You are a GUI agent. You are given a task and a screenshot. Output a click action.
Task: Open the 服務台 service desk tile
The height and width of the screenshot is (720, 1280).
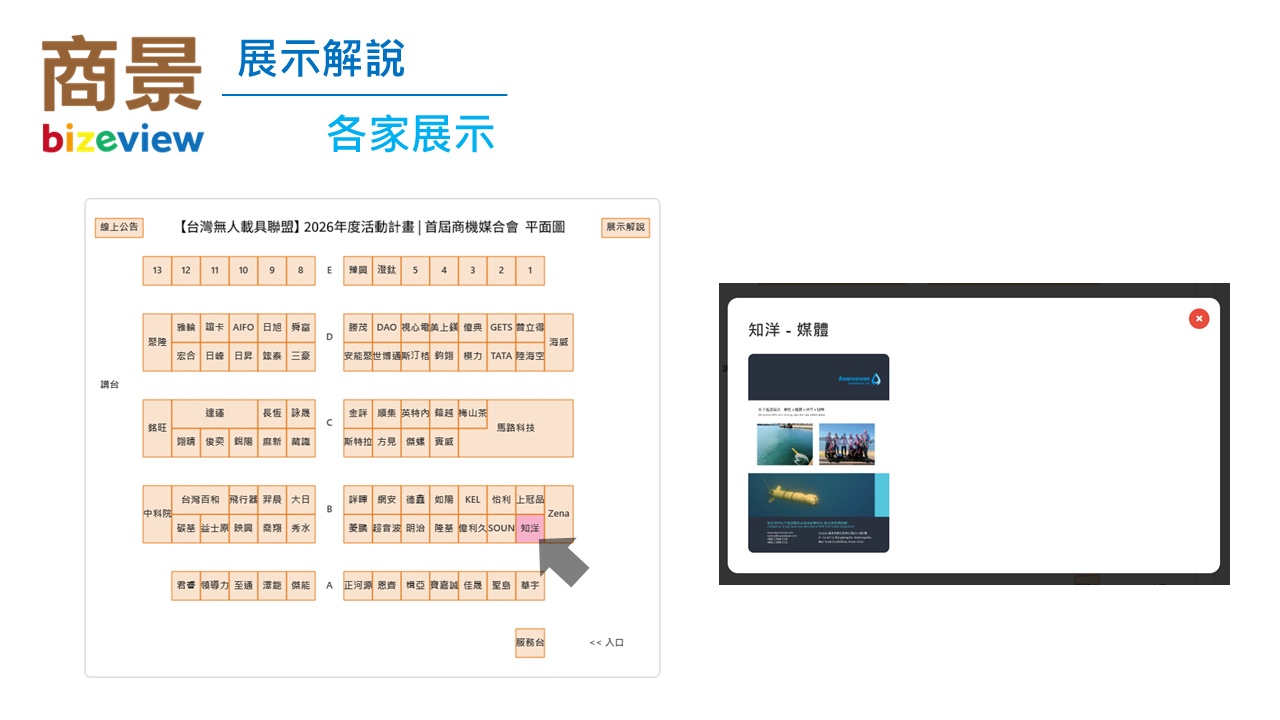tap(529, 643)
